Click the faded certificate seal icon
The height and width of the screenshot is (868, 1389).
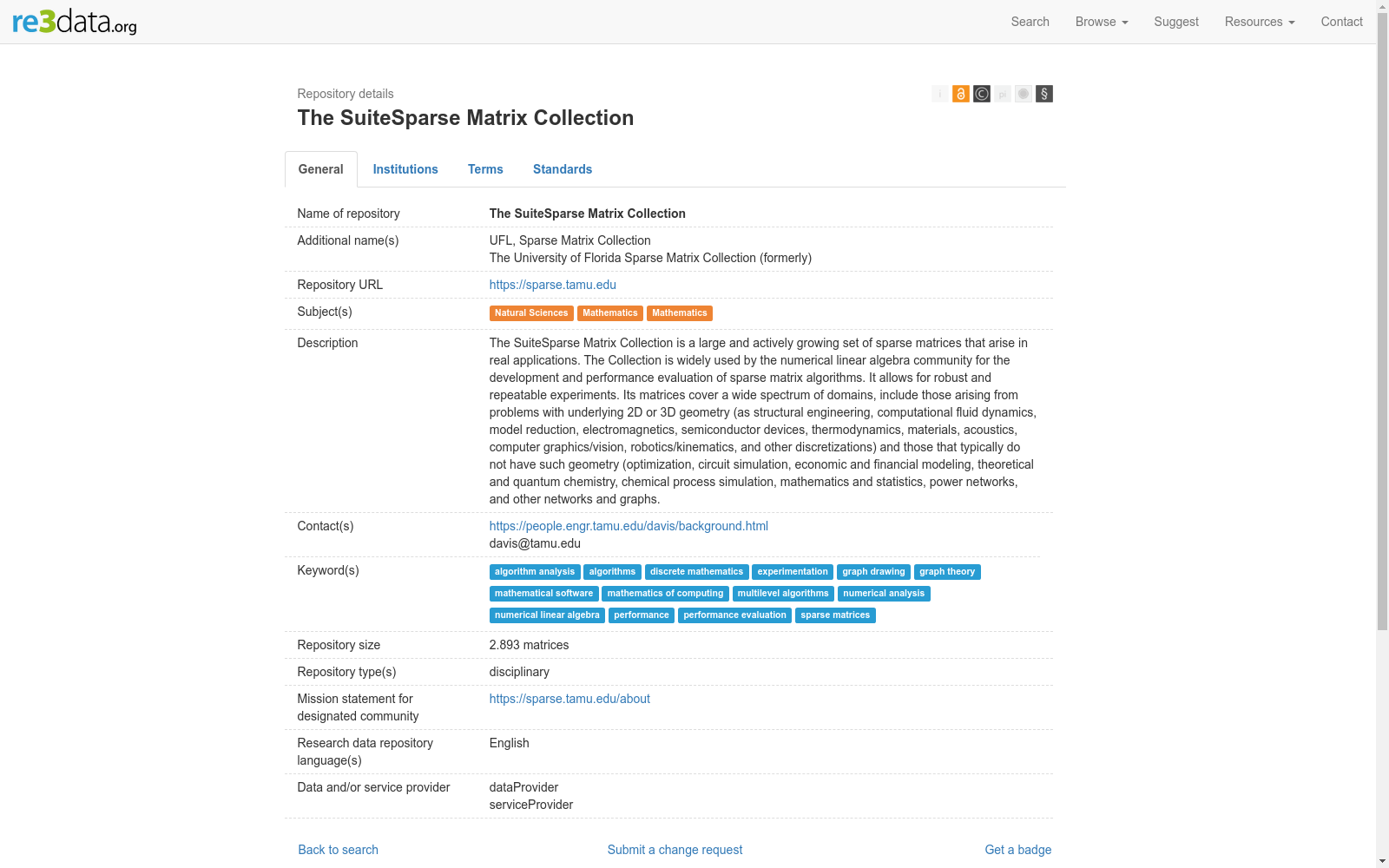click(x=1024, y=94)
